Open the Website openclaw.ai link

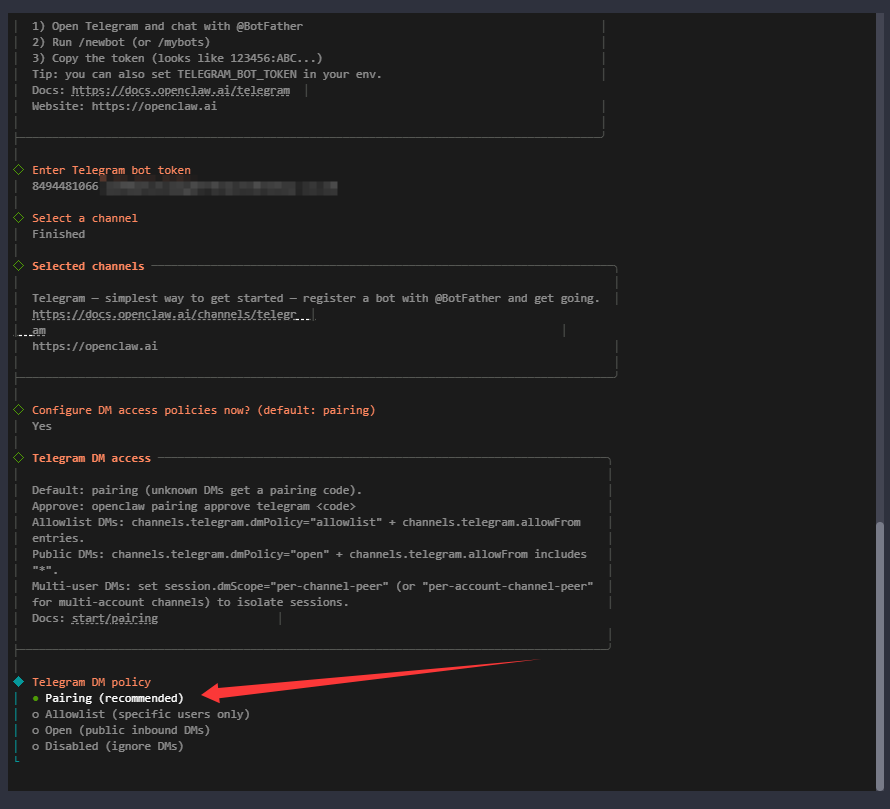[x=154, y=106]
